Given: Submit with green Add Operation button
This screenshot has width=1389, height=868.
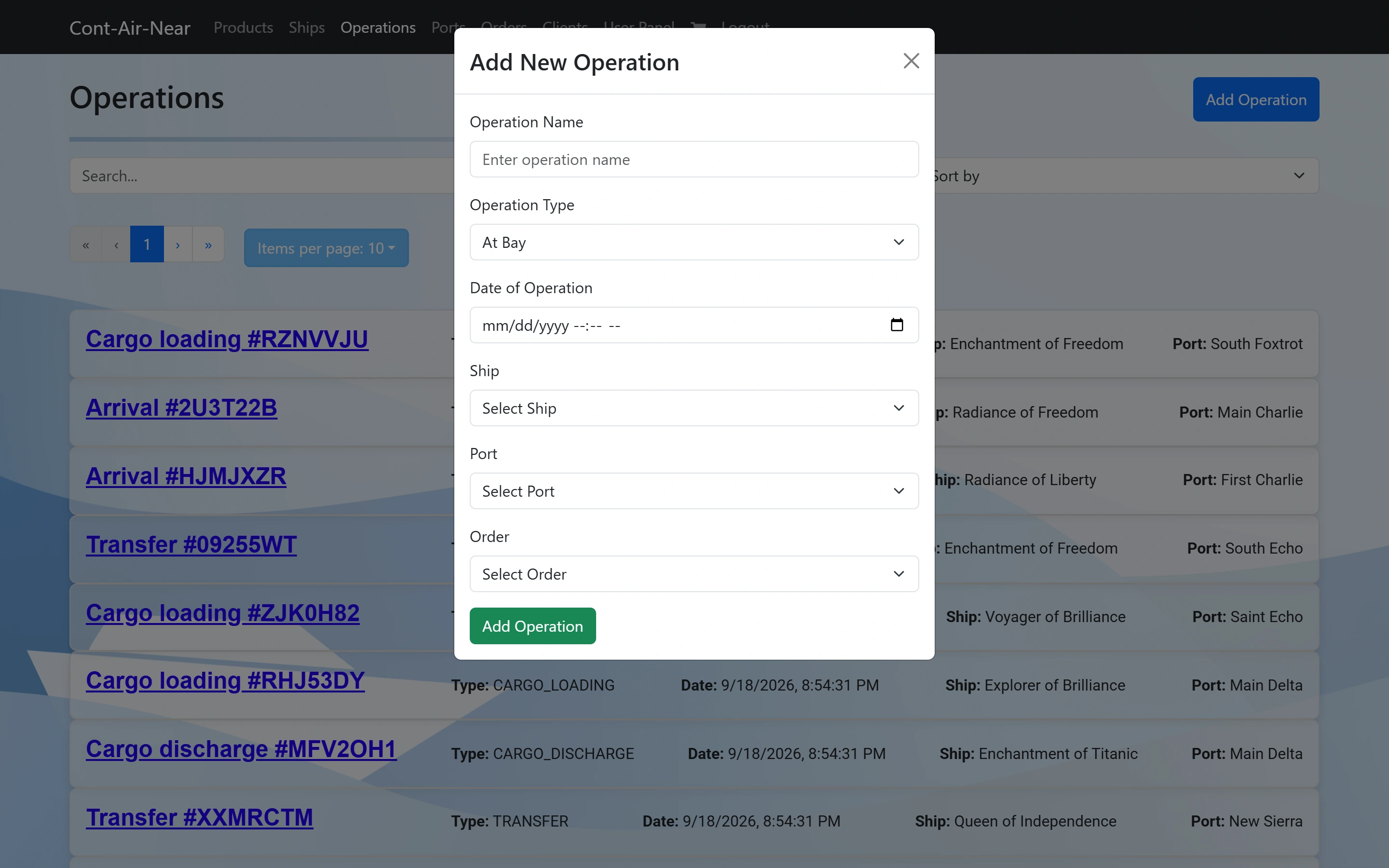Looking at the screenshot, I should pos(532,626).
